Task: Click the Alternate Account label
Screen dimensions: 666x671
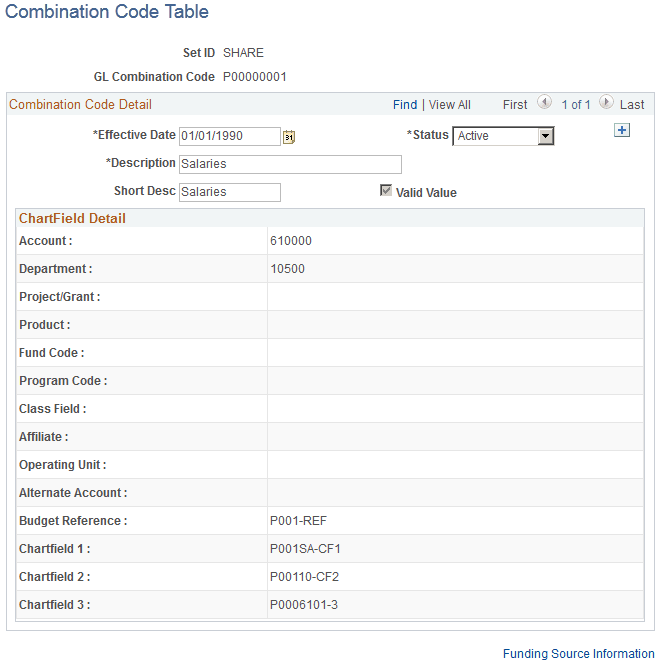Action: tap(73, 493)
